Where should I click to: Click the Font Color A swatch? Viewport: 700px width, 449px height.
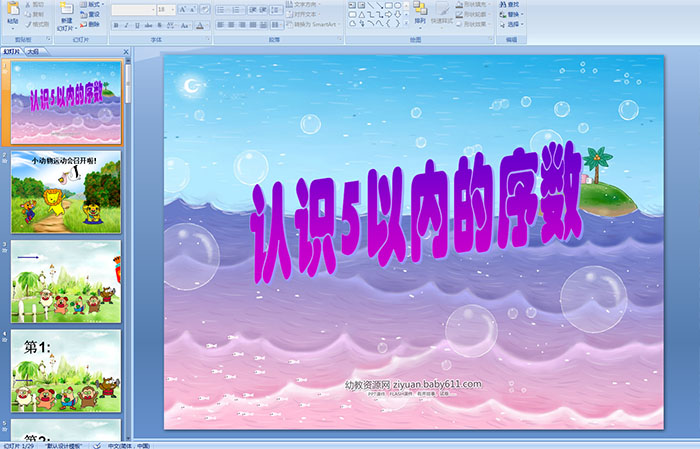(200, 26)
